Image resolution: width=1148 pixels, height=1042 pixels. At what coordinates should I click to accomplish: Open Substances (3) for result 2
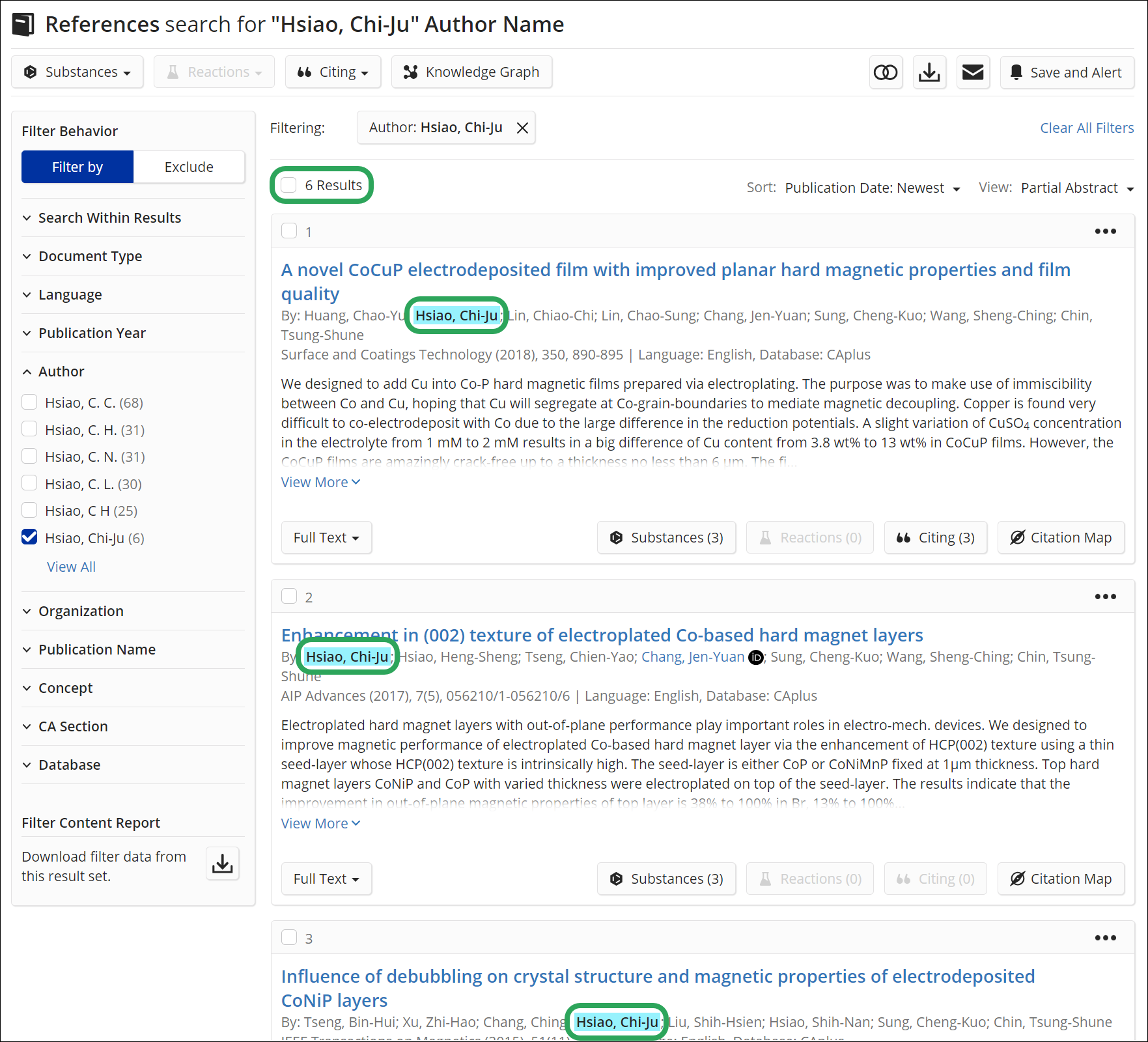pos(667,879)
